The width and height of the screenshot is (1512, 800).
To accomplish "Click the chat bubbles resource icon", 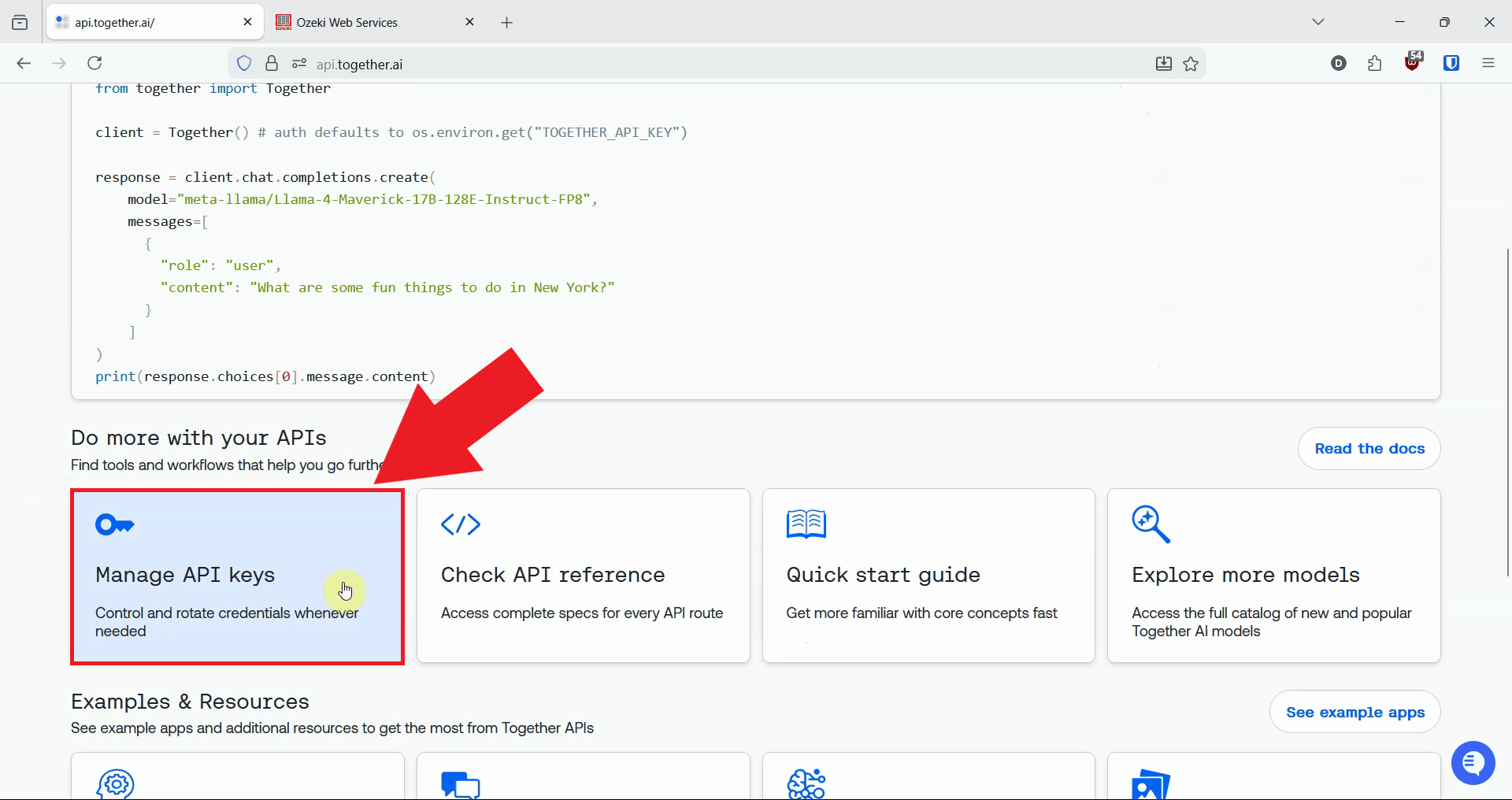I will 460,784.
